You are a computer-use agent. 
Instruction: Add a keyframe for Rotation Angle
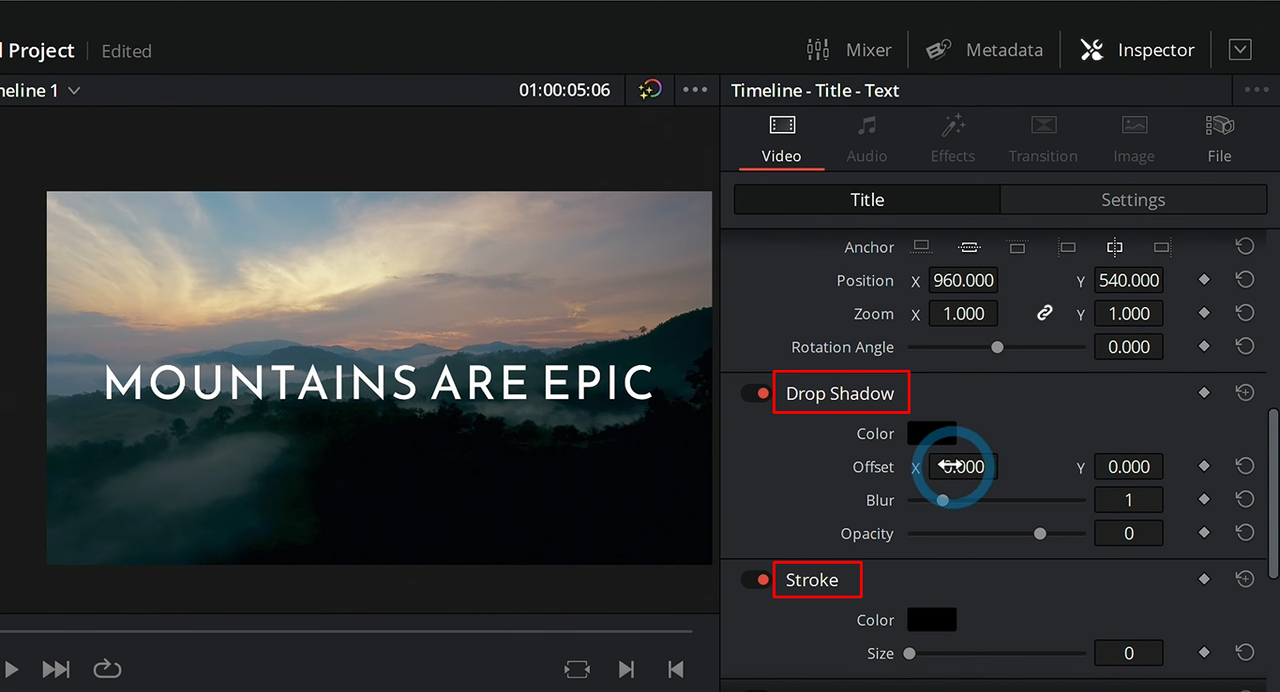[1204, 347]
